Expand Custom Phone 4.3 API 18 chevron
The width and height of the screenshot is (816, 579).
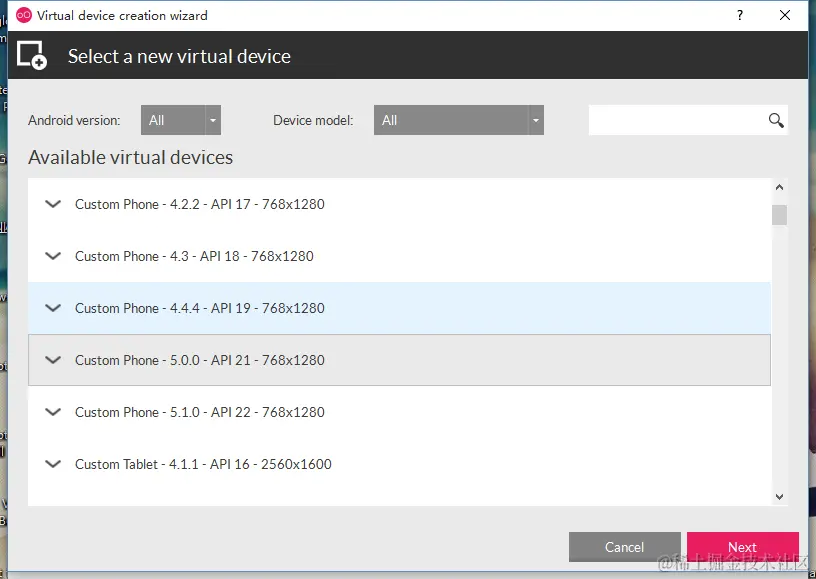pos(53,256)
